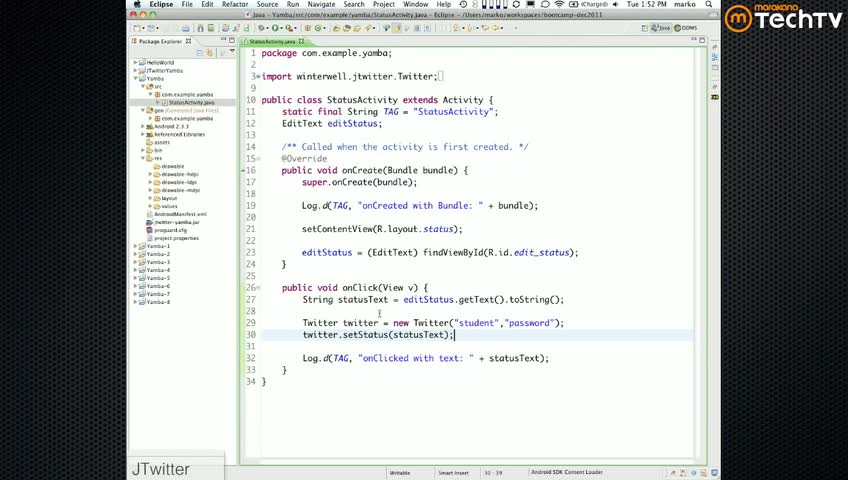Screen dimensions: 848x480
Task: Select the Java perspective button
Action: click(660, 28)
